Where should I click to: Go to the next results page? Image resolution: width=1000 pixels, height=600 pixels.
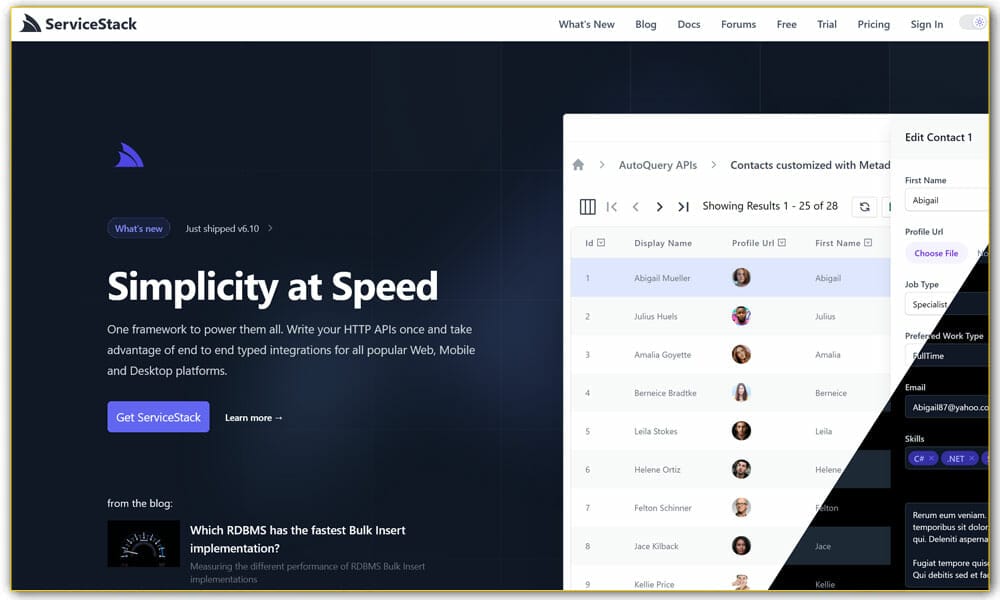pyautogui.click(x=659, y=207)
